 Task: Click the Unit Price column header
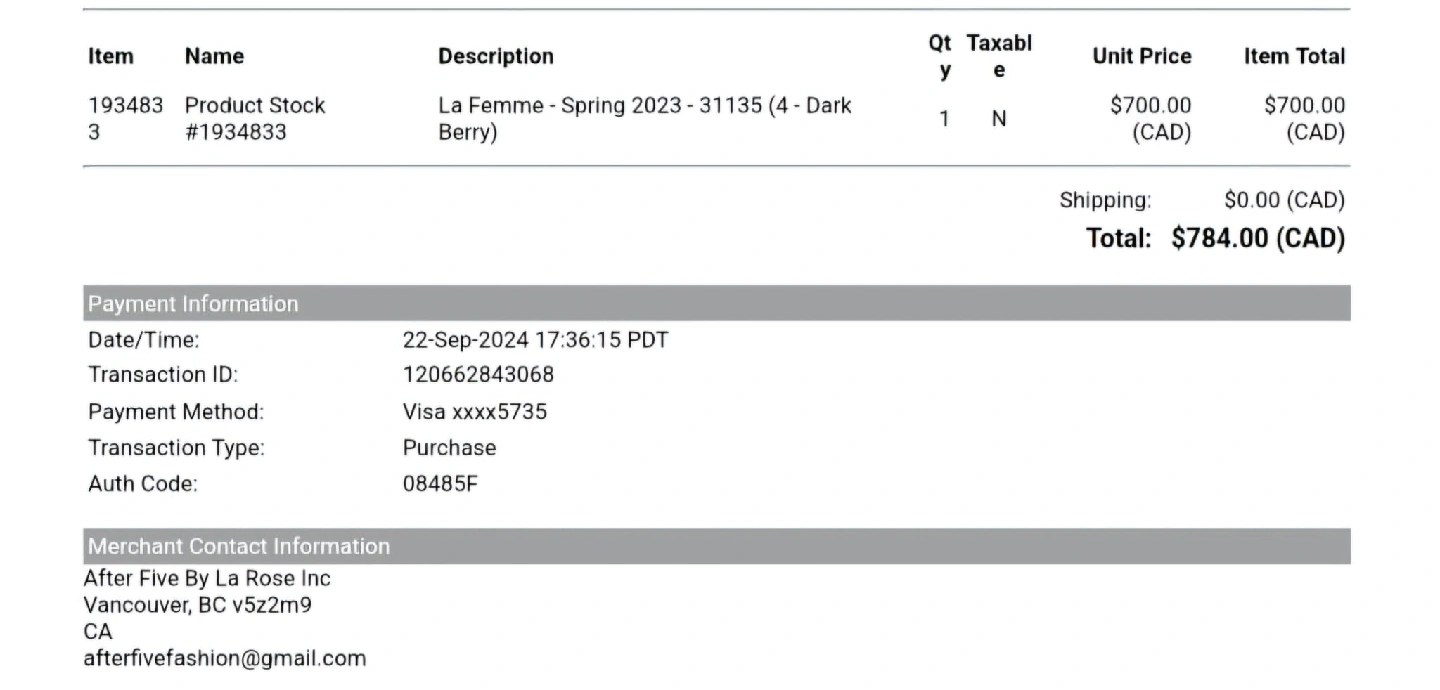coord(1142,57)
